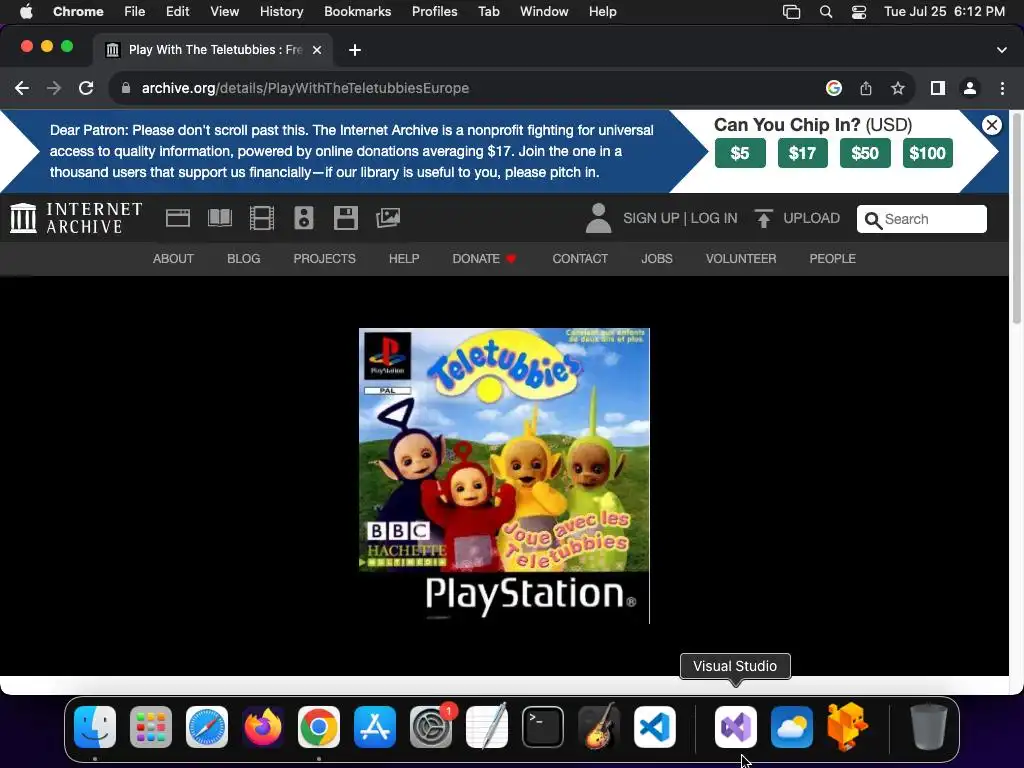
Task: Open the Video filmstrip icon
Action: [262, 218]
